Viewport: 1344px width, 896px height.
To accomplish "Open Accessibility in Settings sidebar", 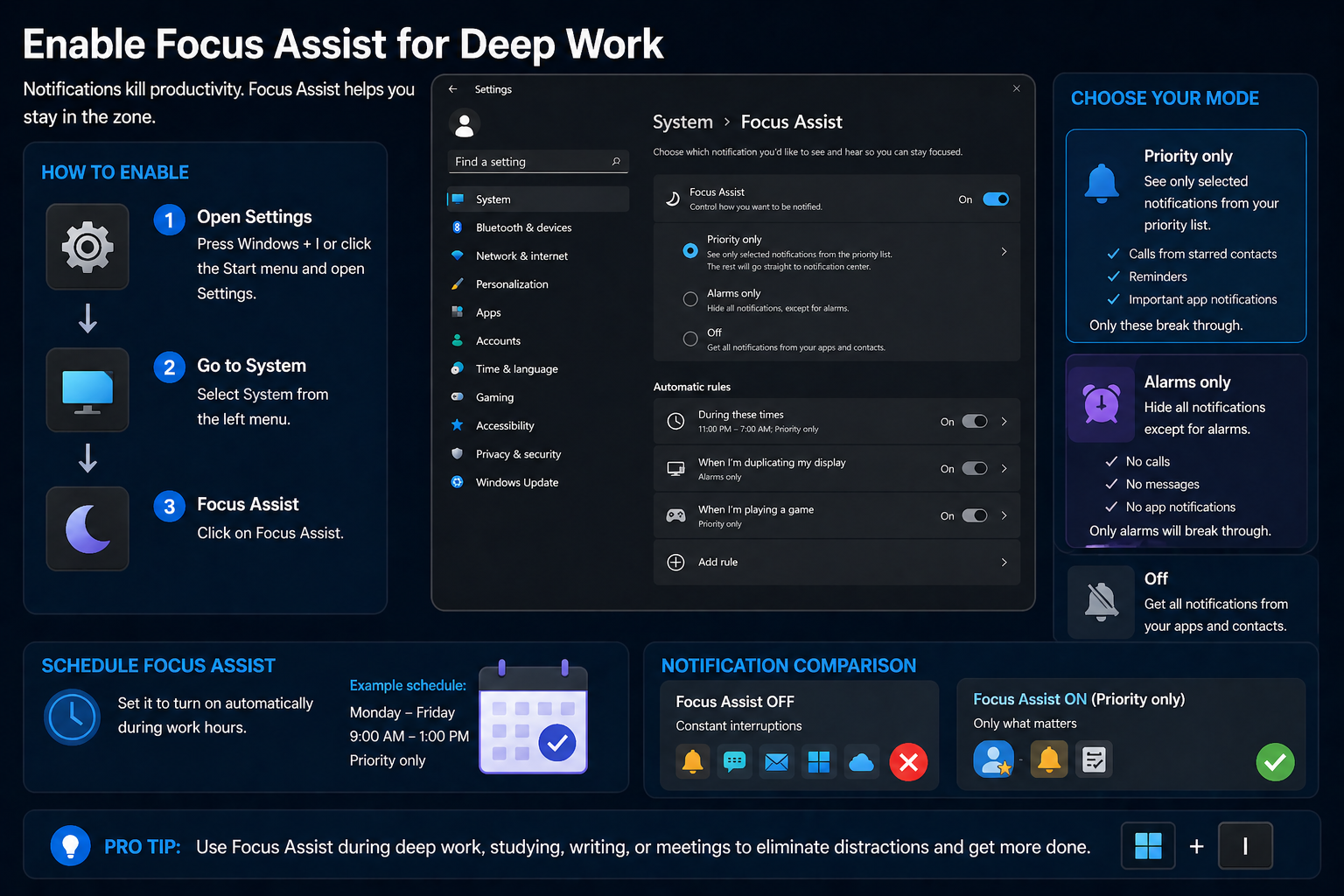I will pos(537,425).
